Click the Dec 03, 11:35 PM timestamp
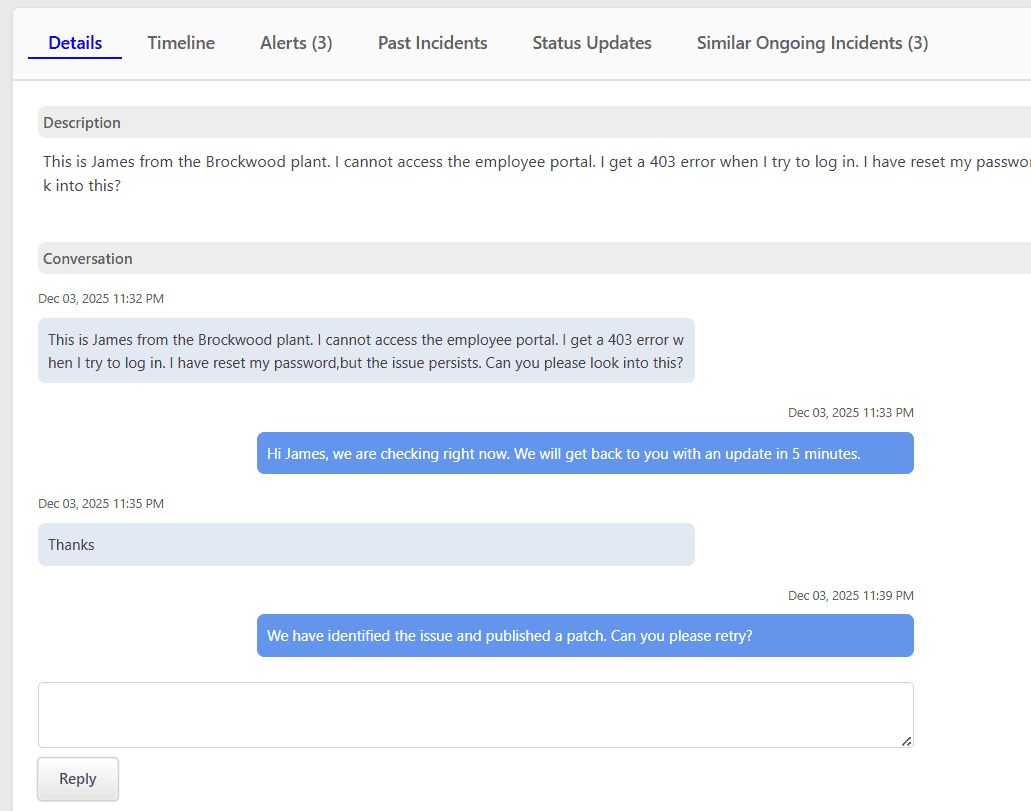Image resolution: width=1031 pixels, height=811 pixels. (x=100, y=503)
